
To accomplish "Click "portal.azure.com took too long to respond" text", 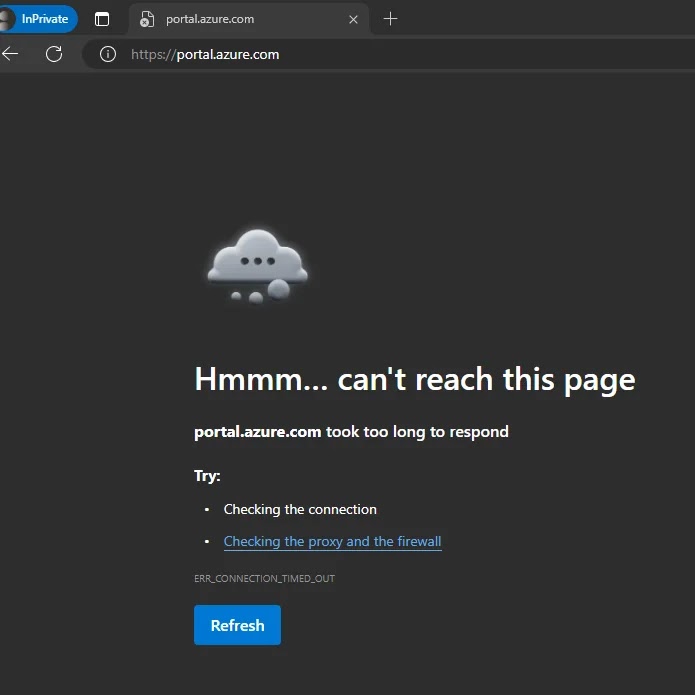I will click(351, 432).
